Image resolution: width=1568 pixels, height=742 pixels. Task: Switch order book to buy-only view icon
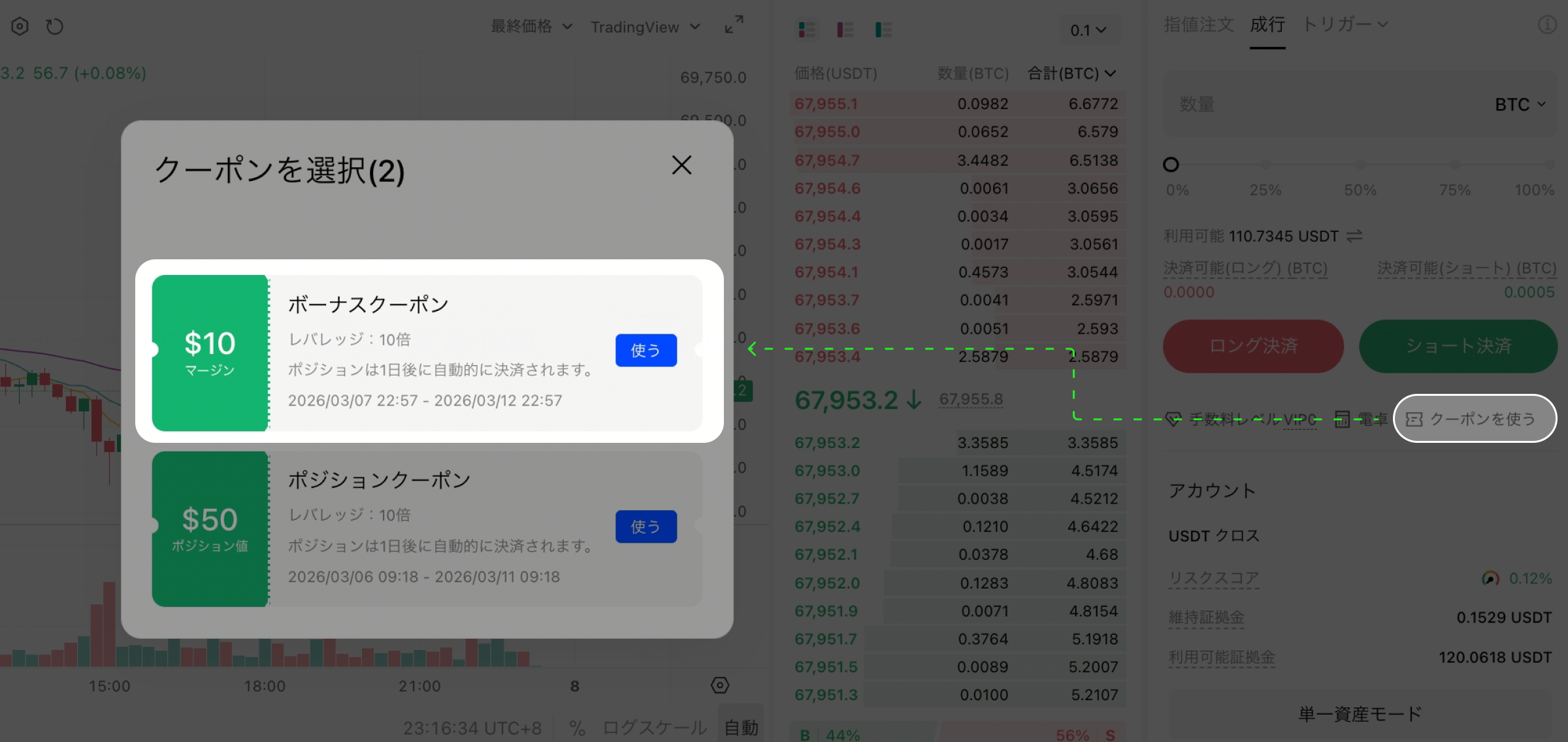[883, 29]
